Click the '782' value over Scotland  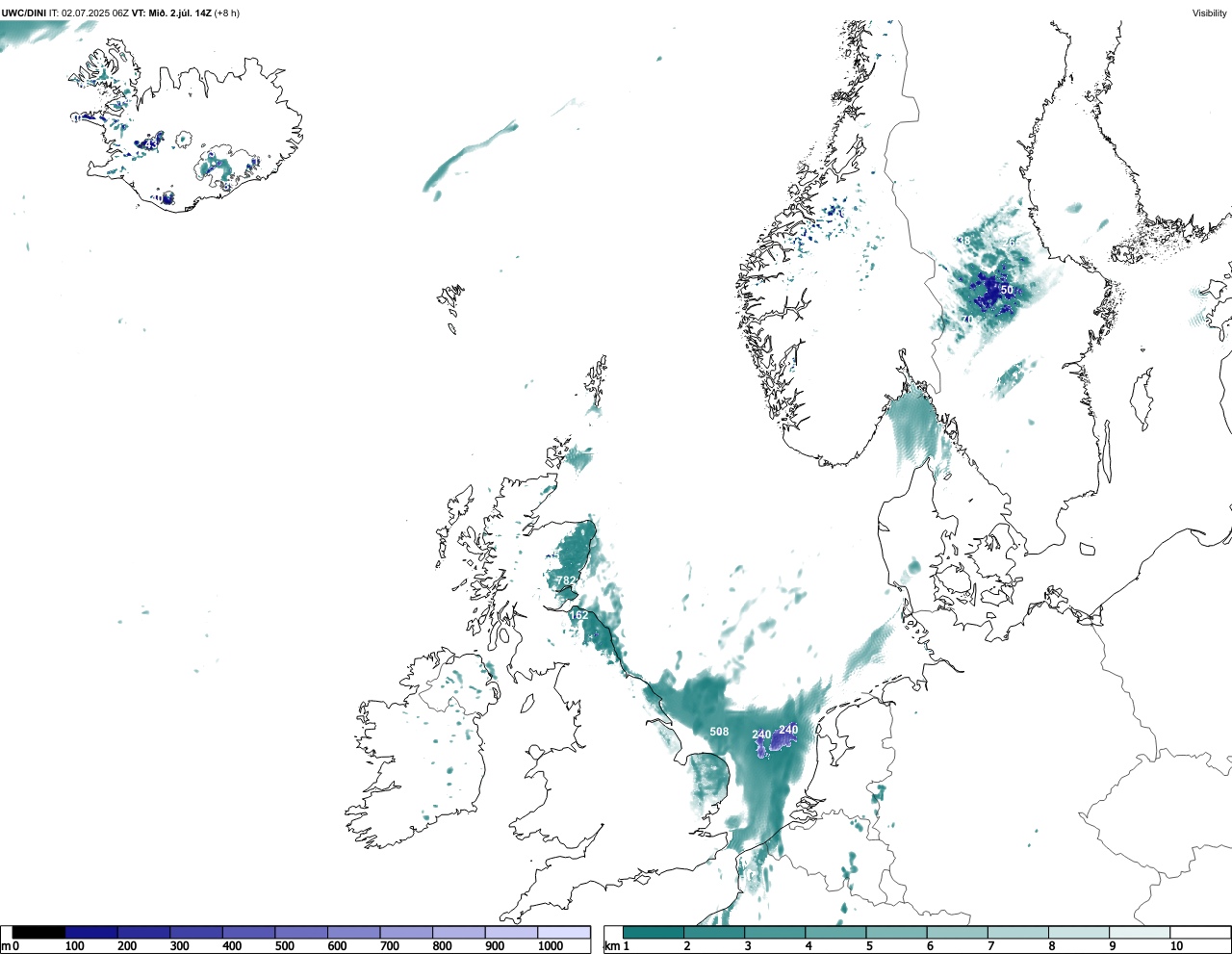pyautogui.click(x=566, y=580)
